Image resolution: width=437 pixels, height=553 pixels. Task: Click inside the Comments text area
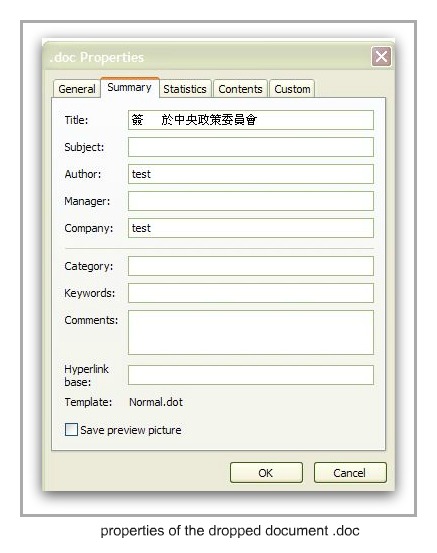[251, 333]
